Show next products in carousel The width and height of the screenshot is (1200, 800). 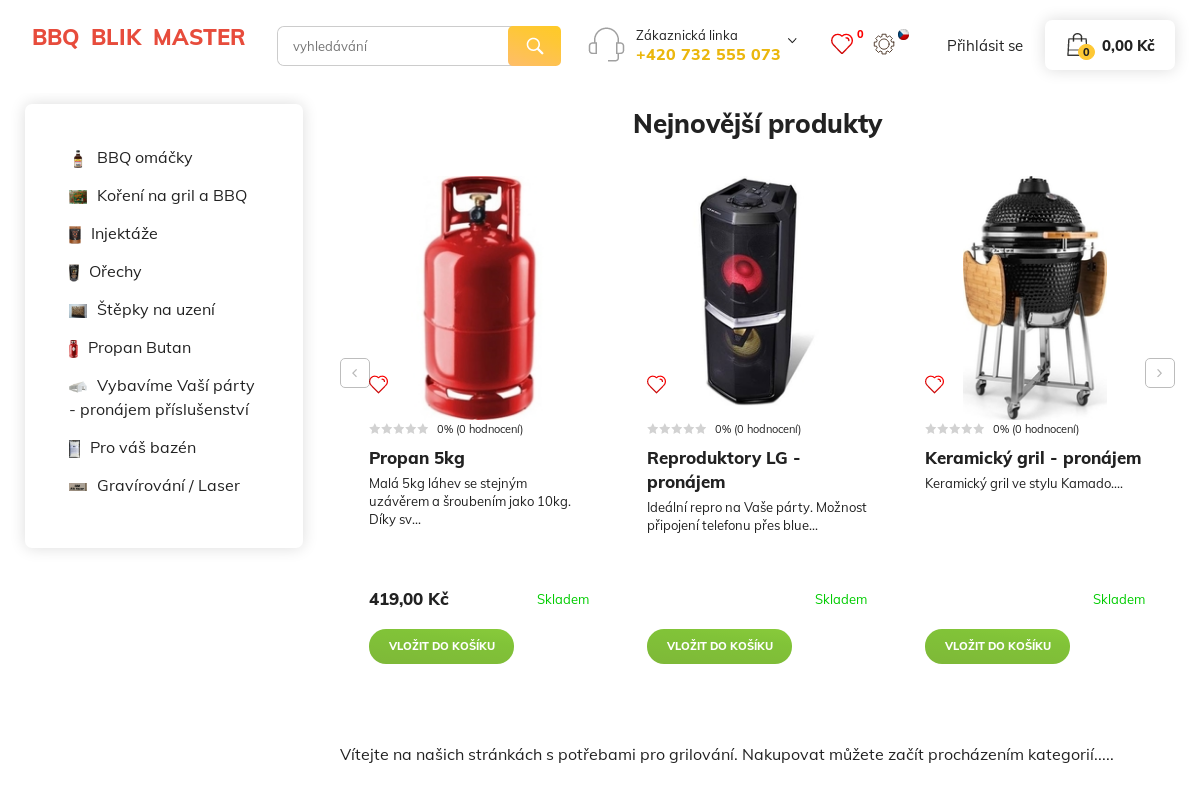coord(1159,373)
